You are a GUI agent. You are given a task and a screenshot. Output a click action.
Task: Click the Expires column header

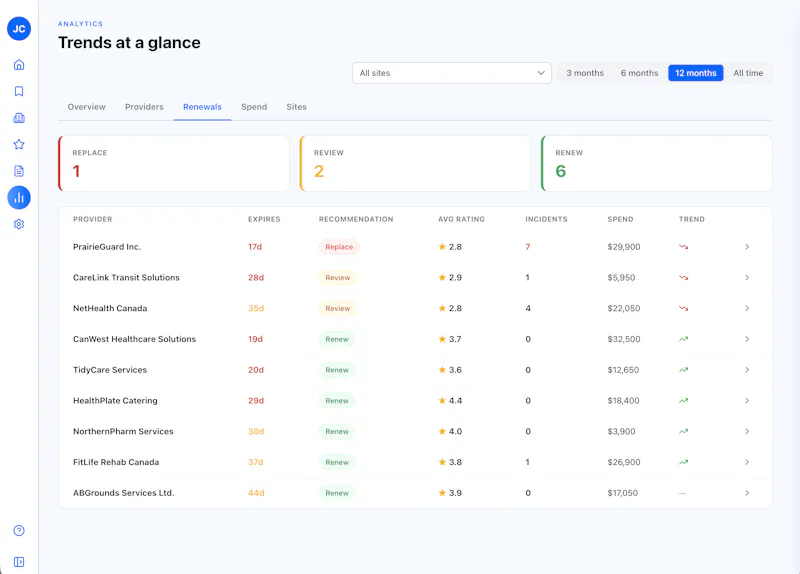(x=264, y=219)
